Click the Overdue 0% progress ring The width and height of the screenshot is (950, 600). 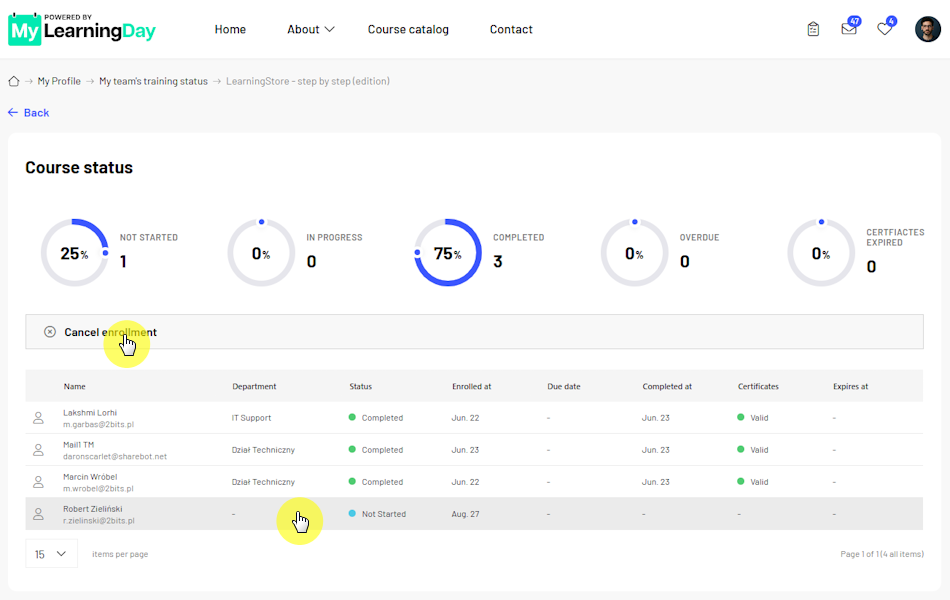coord(634,253)
